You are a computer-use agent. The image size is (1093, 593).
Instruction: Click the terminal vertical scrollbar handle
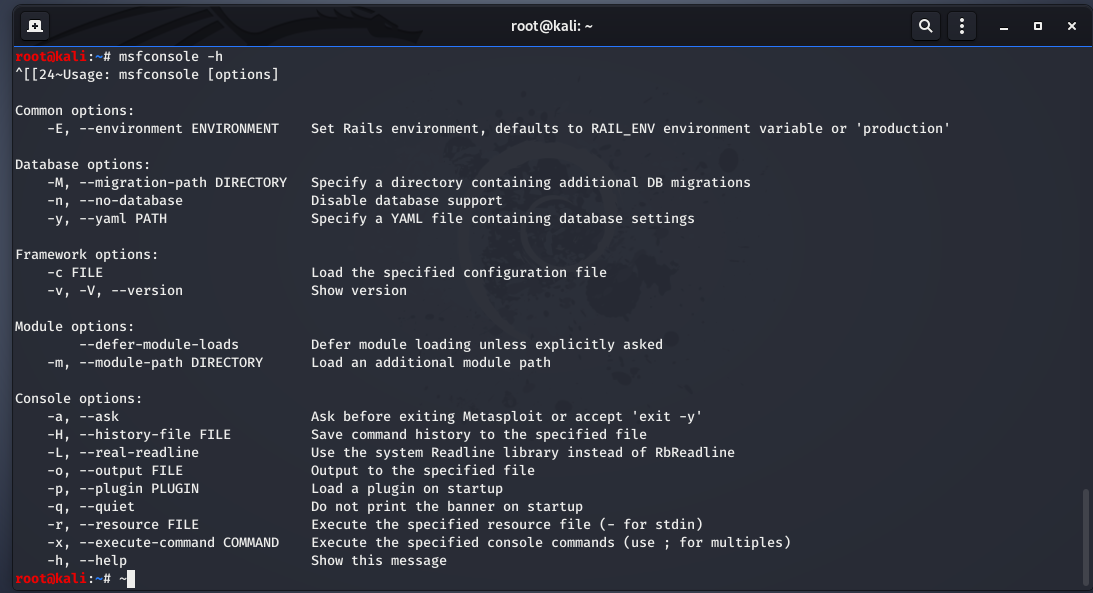[x=1085, y=539]
